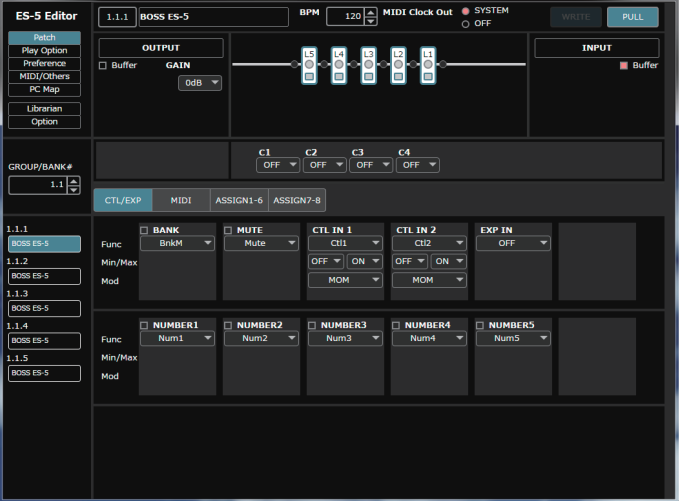This screenshot has height=501, width=679.
Task: Open the EXP IN function dropdown
Action: [513, 243]
